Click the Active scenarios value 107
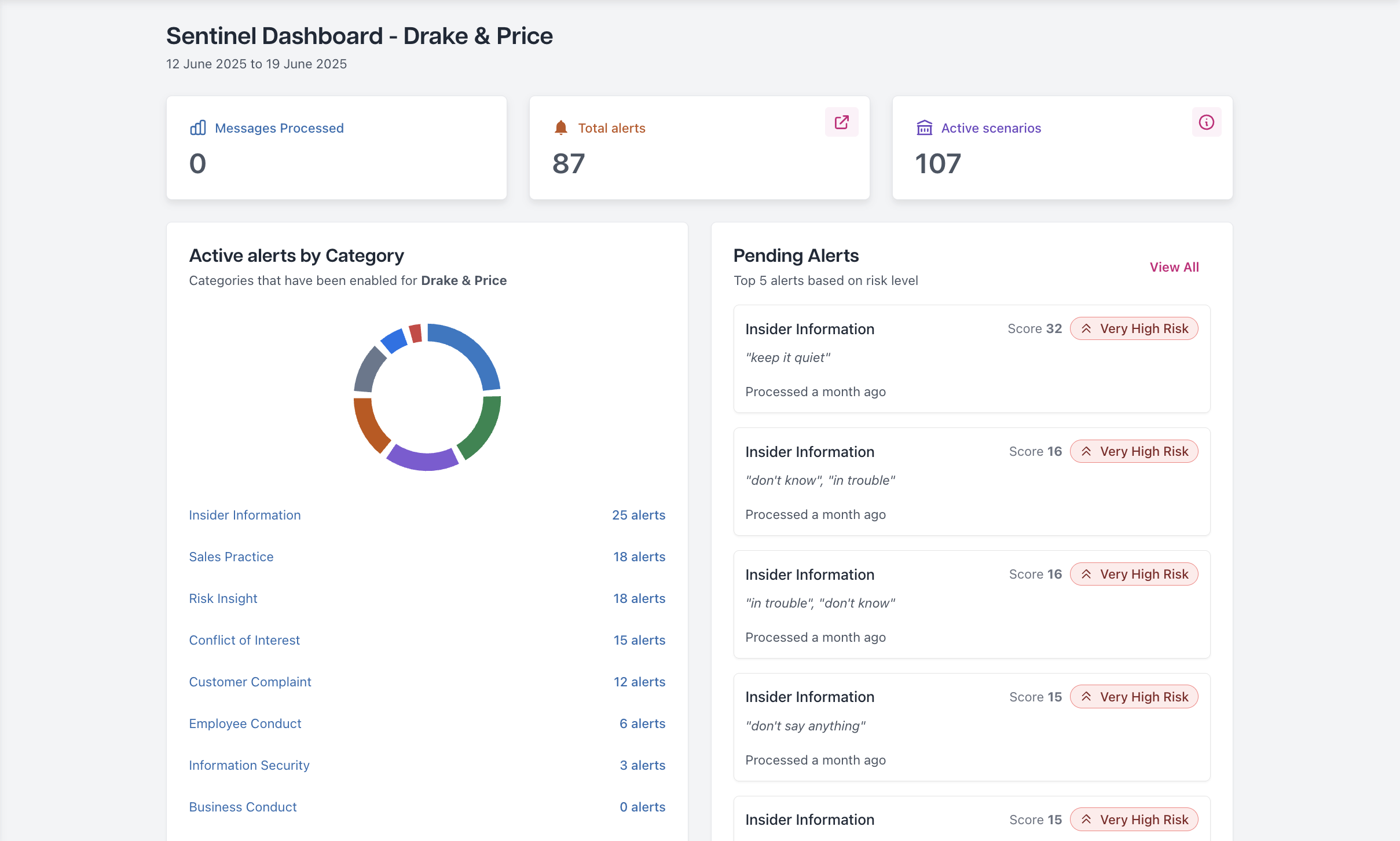This screenshot has height=841, width=1400. [x=938, y=164]
